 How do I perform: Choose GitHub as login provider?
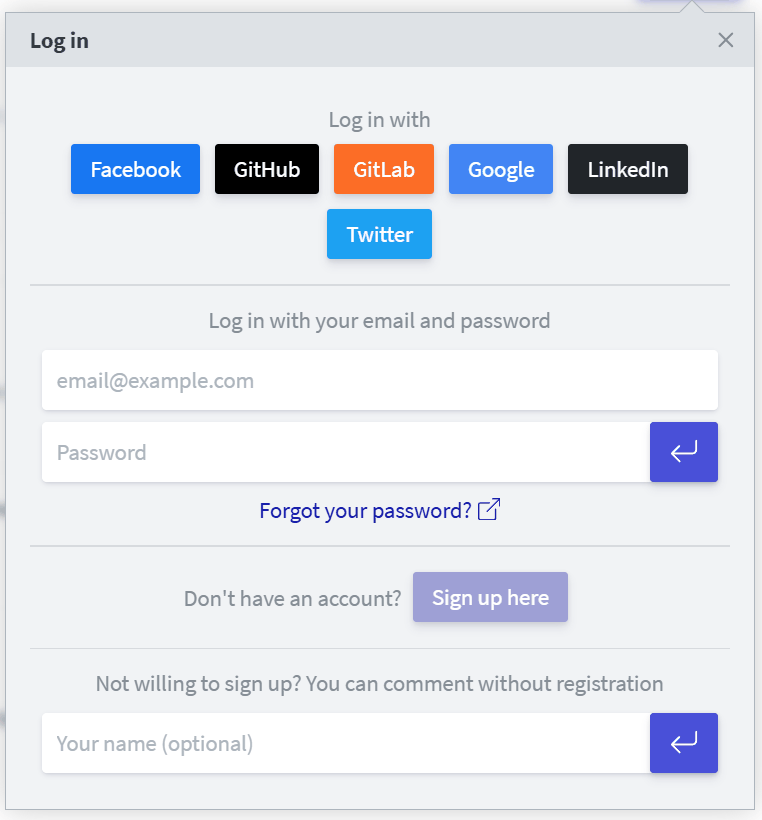coord(267,169)
